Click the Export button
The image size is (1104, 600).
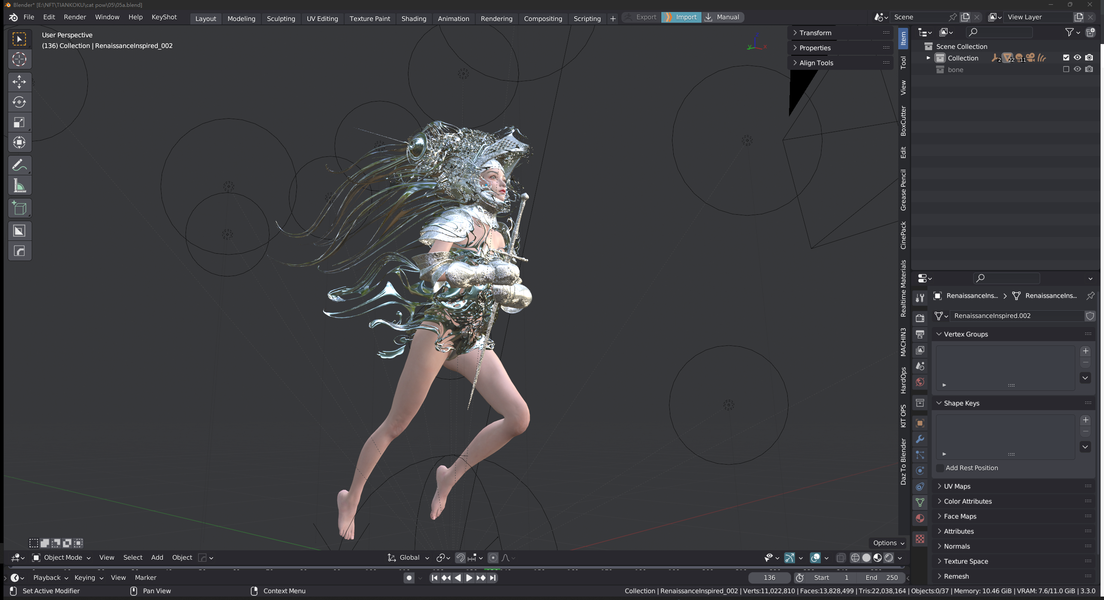tap(641, 17)
